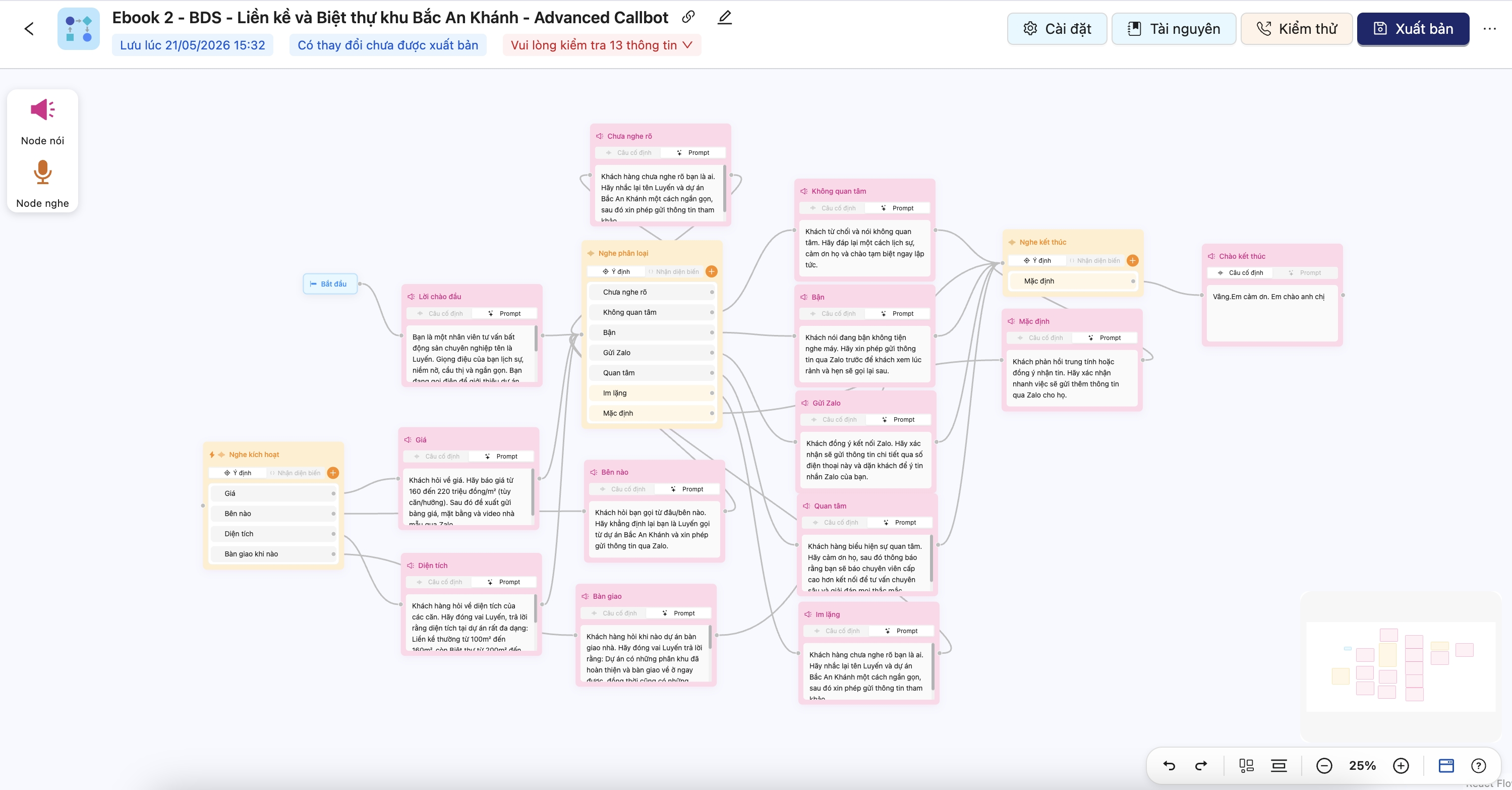Viewport: 1512px width, 790px height.
Task: Click Xuất bản to publish
Action: tap(1413, 29)
